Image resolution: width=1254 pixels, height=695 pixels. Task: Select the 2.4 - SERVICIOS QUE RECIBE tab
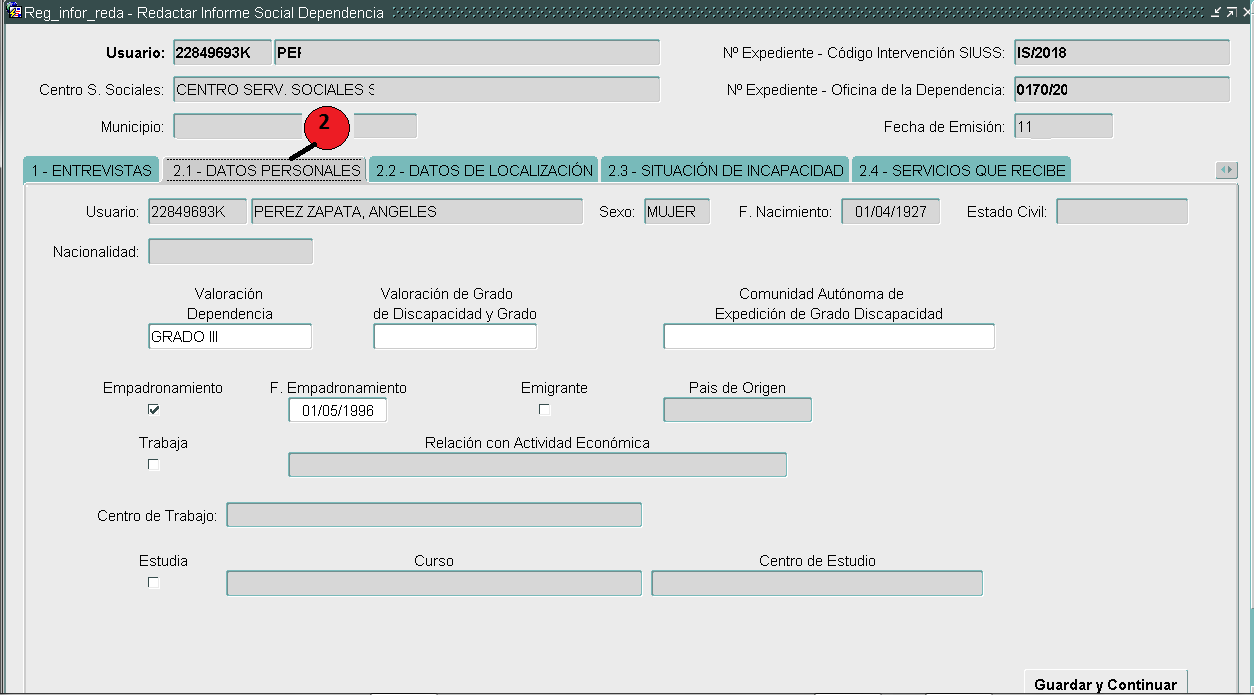tap(961, 171)
